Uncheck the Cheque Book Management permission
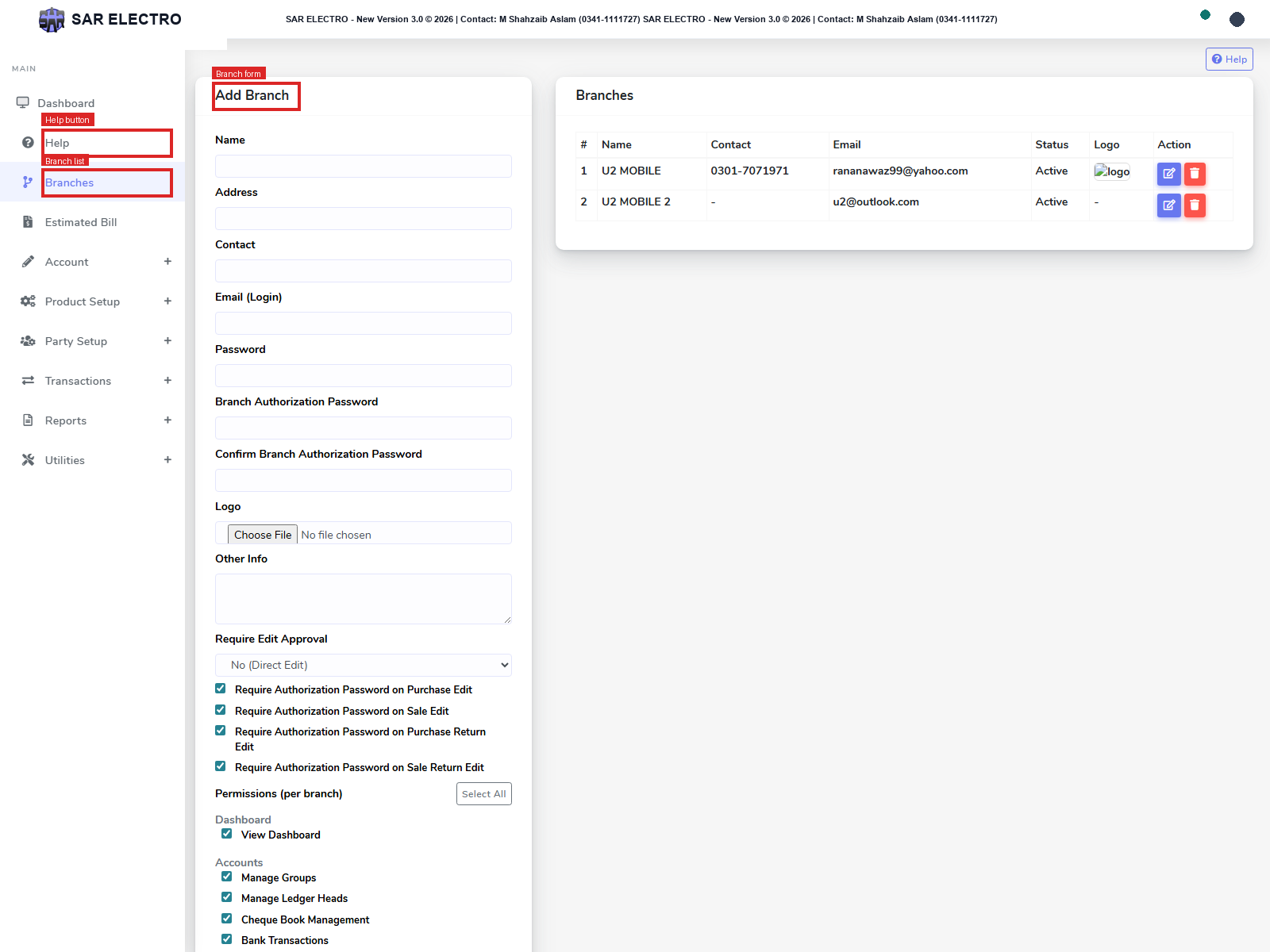Viewport: 1270px width, 952px height. click(227, 919)
